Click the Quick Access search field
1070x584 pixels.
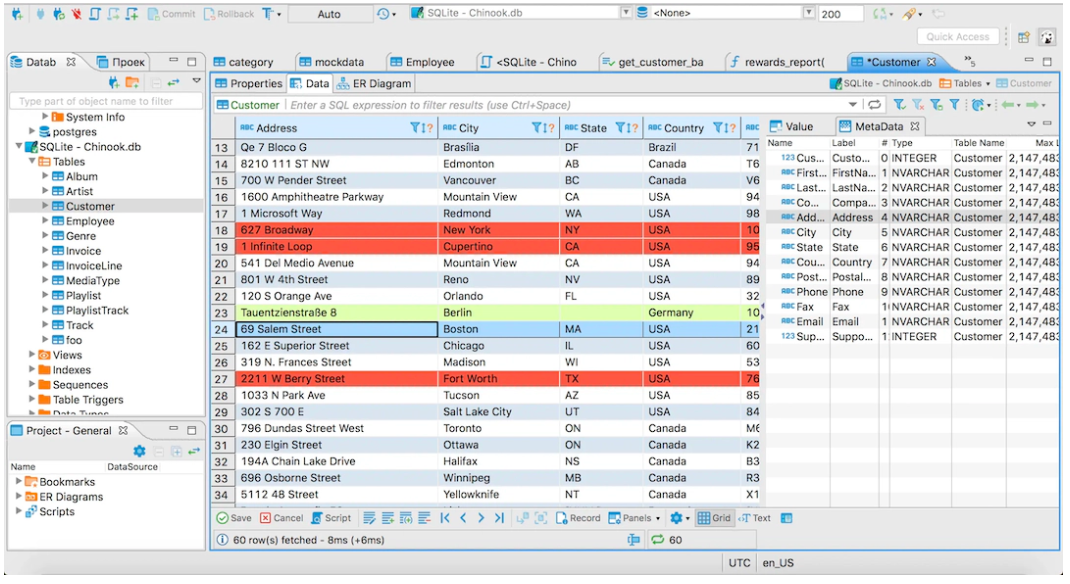tap(958, 37)
